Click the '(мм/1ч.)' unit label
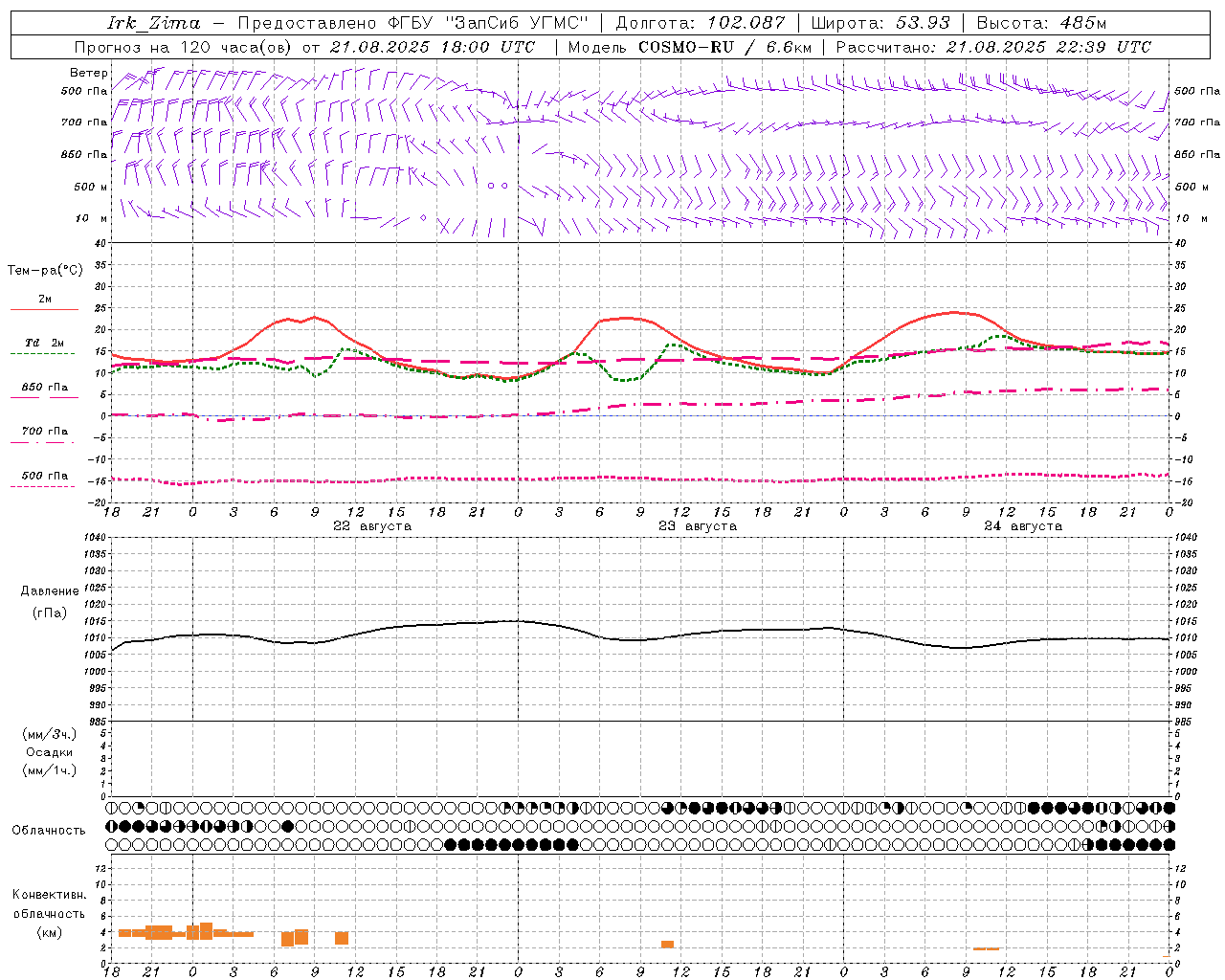 pyautogui.click(x=50, y=770)
